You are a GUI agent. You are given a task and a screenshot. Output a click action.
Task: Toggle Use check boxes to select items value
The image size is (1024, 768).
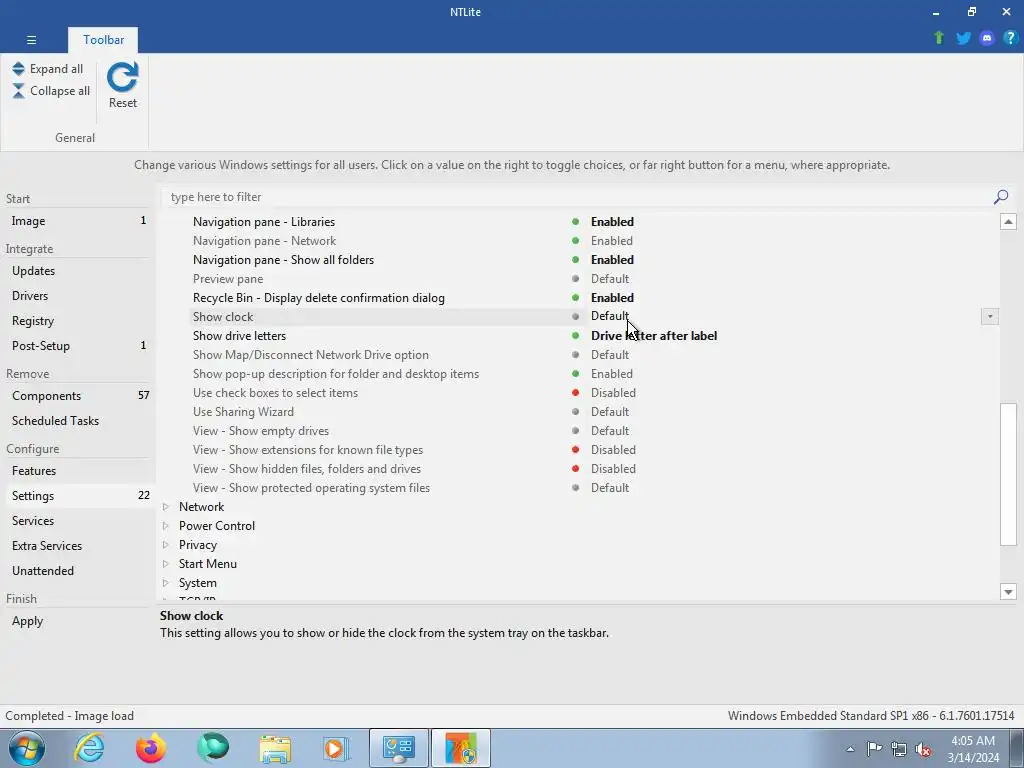pos(613,393)
